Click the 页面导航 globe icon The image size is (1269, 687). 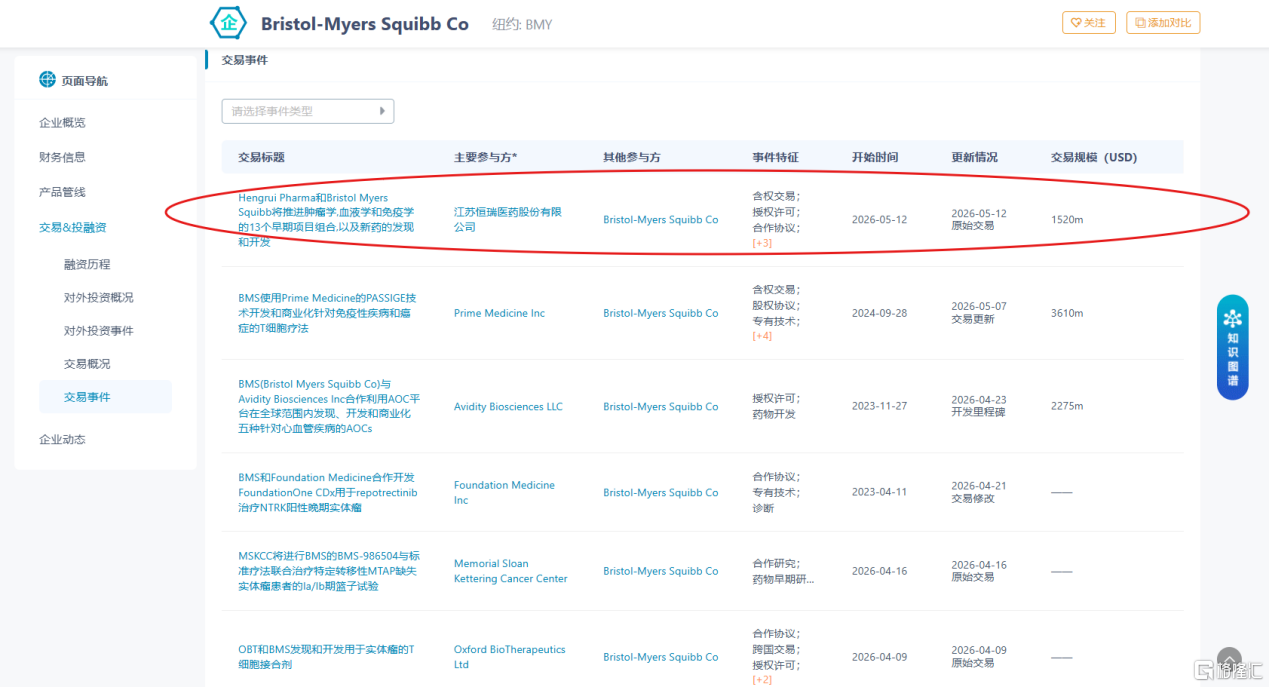47,80
